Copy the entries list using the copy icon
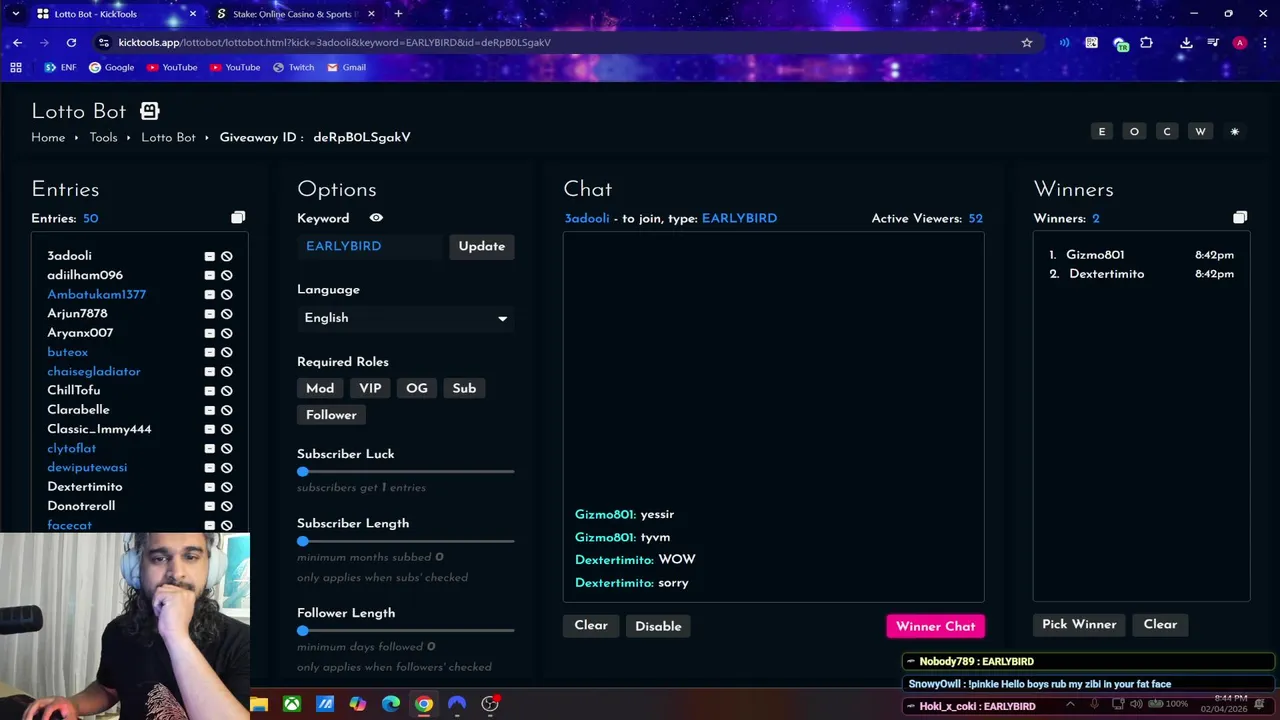This screenshot has width=1280, height=720. tap(238, 217)
